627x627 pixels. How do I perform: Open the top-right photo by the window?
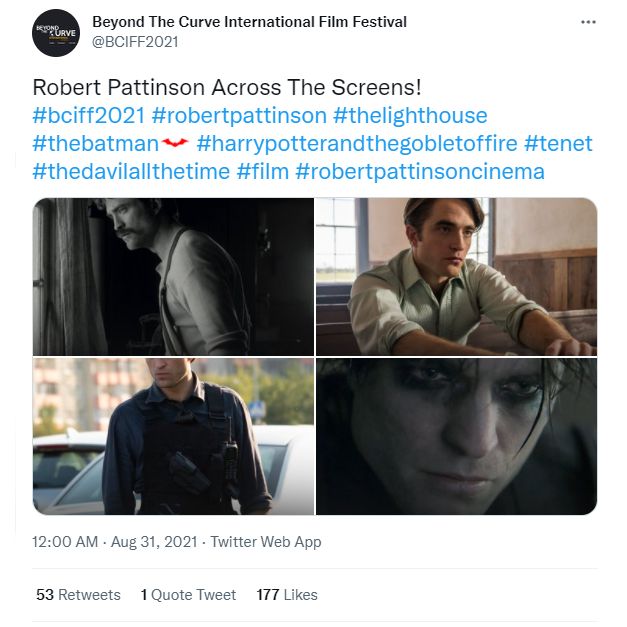click(x=456, y=276)
